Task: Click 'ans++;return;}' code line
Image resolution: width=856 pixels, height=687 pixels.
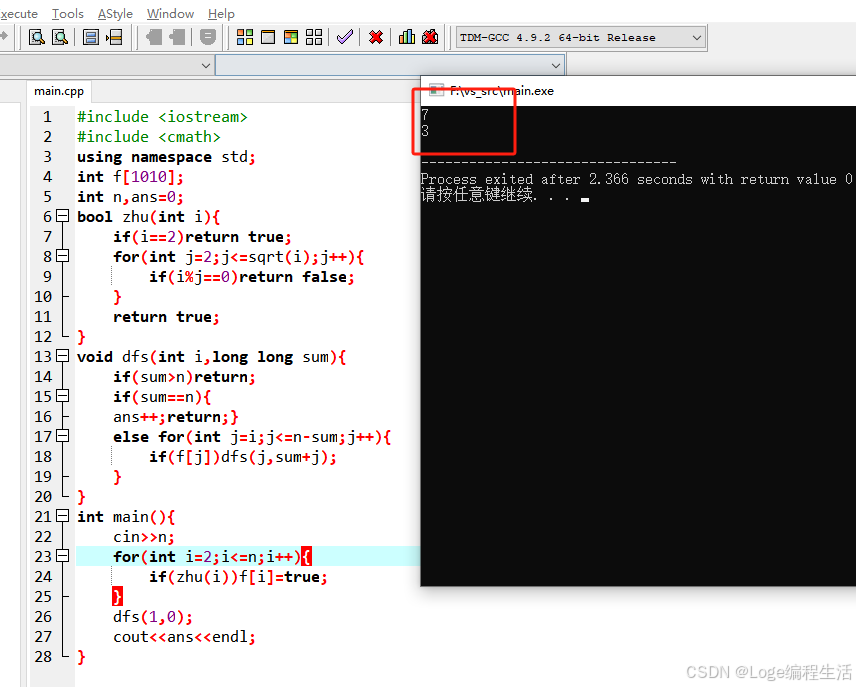Action: click(x=176, y=417)
